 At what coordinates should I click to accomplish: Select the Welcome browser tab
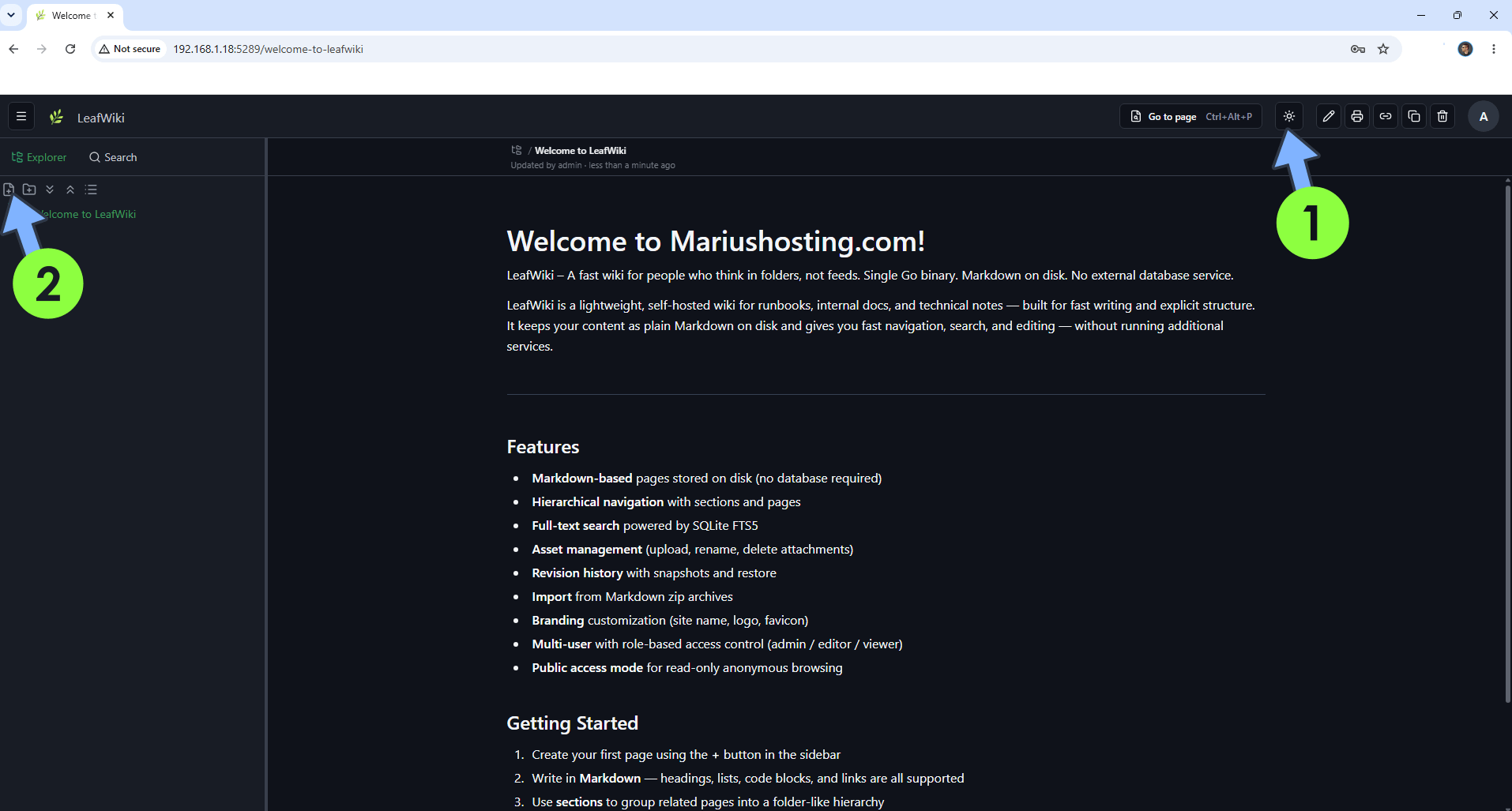tap(74, 16)
